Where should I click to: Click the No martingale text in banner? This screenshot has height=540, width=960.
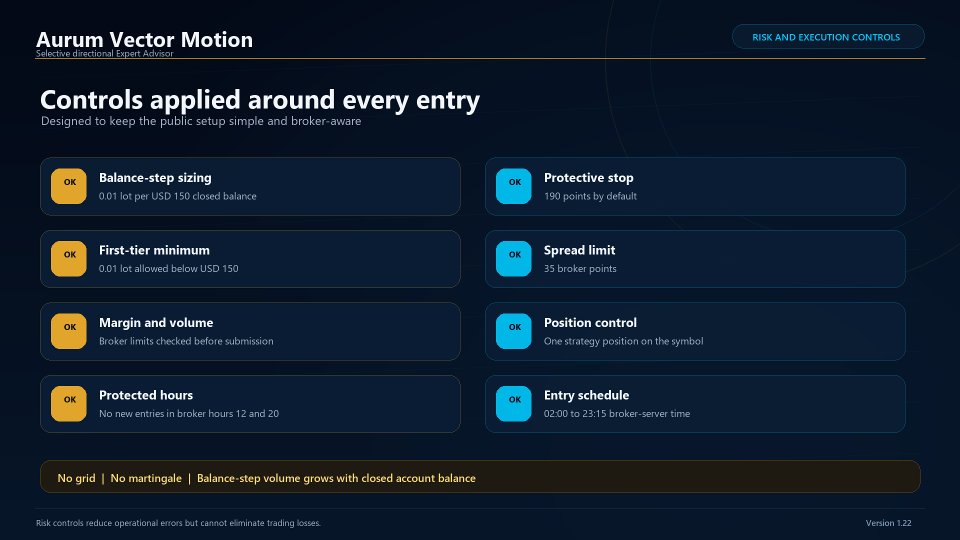(146, 478)
